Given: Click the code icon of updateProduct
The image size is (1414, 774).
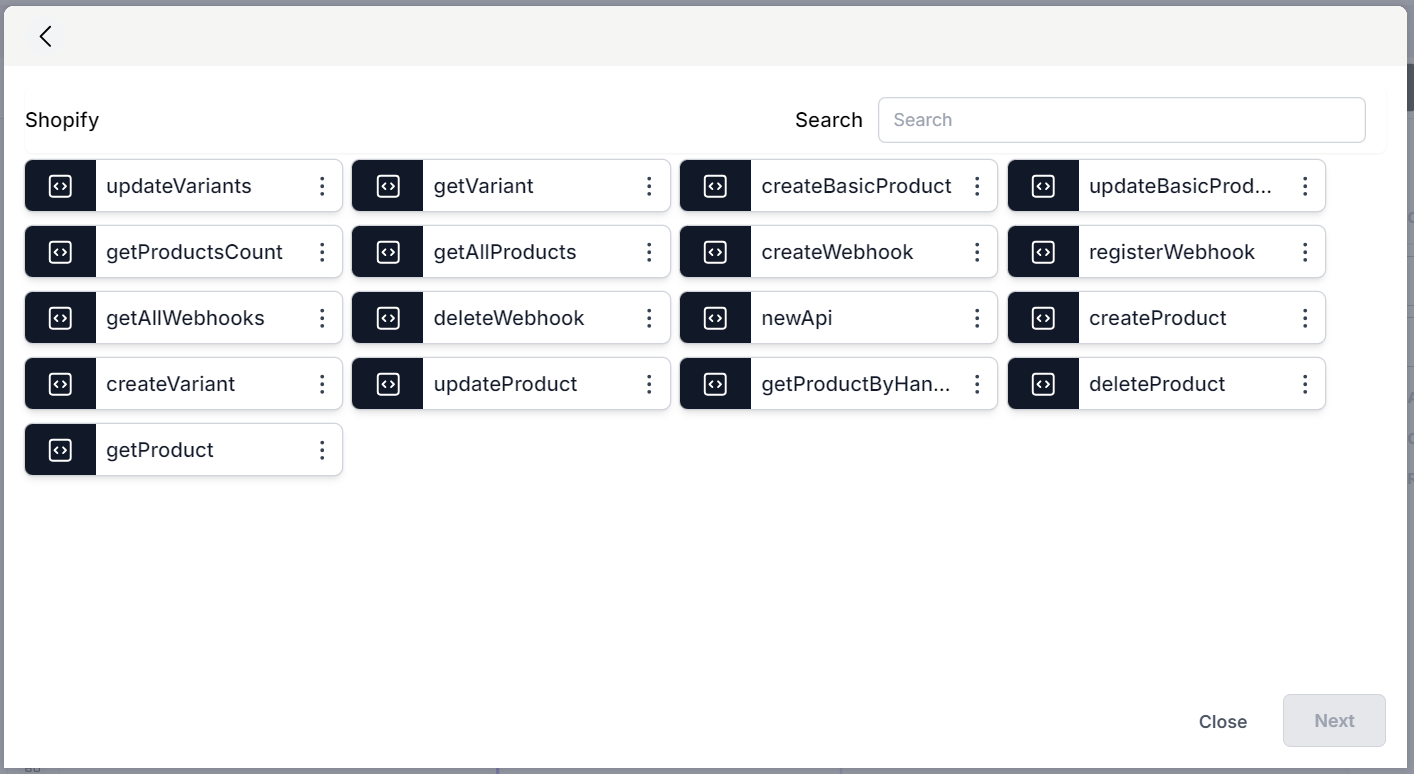Looking at the screenshot, I should coord(388,384).
